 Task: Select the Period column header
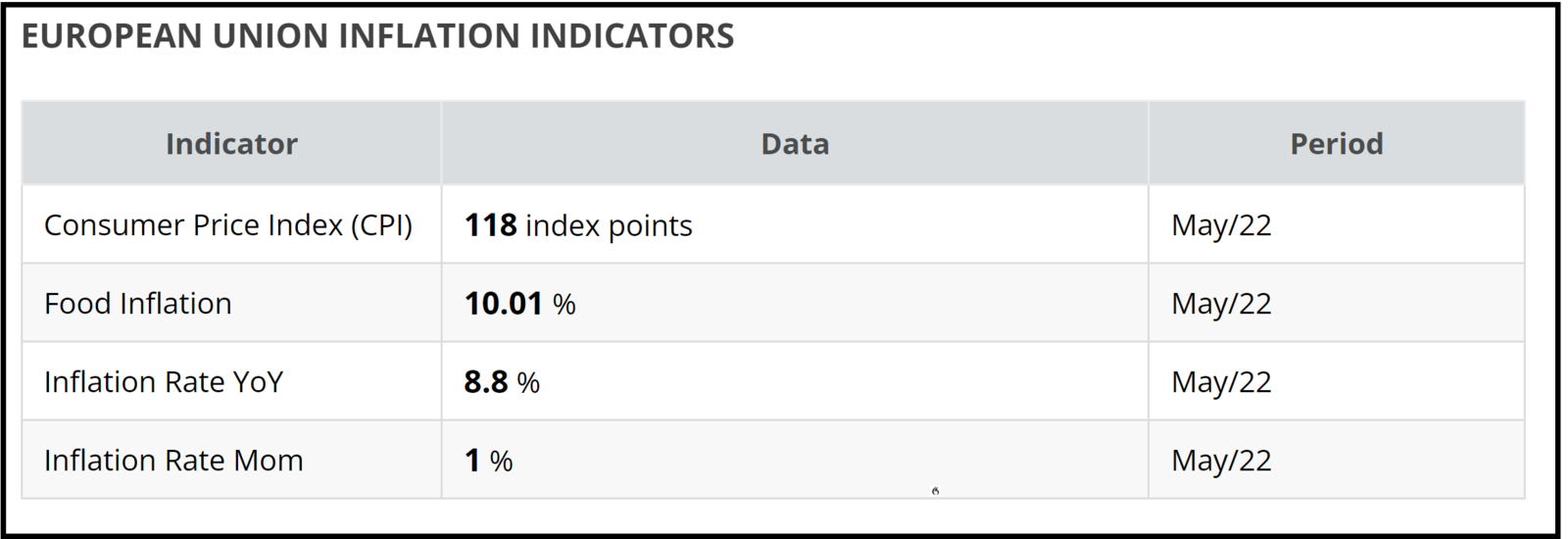pyautogui.click(x=1336, y=144)
